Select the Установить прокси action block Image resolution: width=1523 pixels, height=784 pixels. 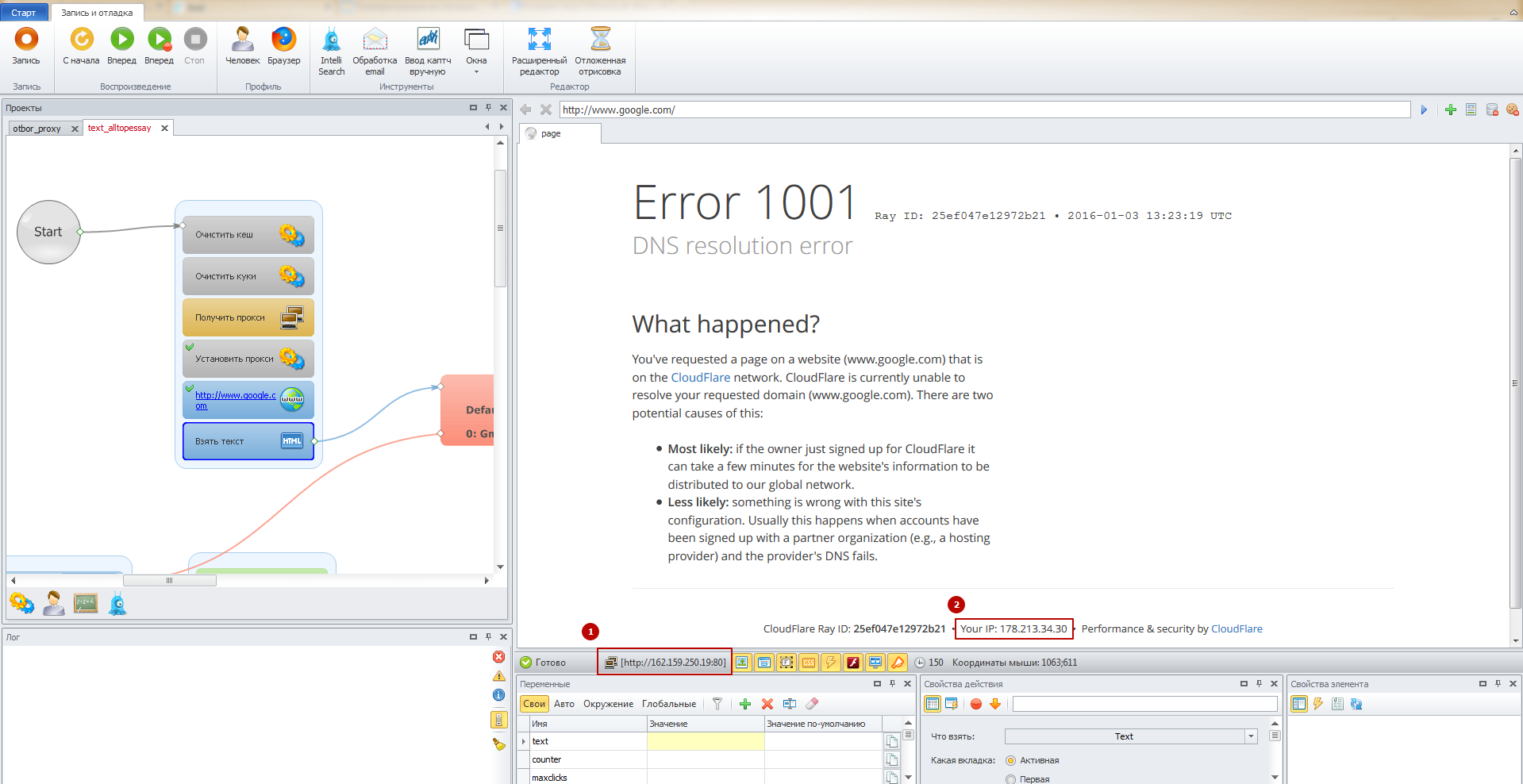click(x=248, y=359)
